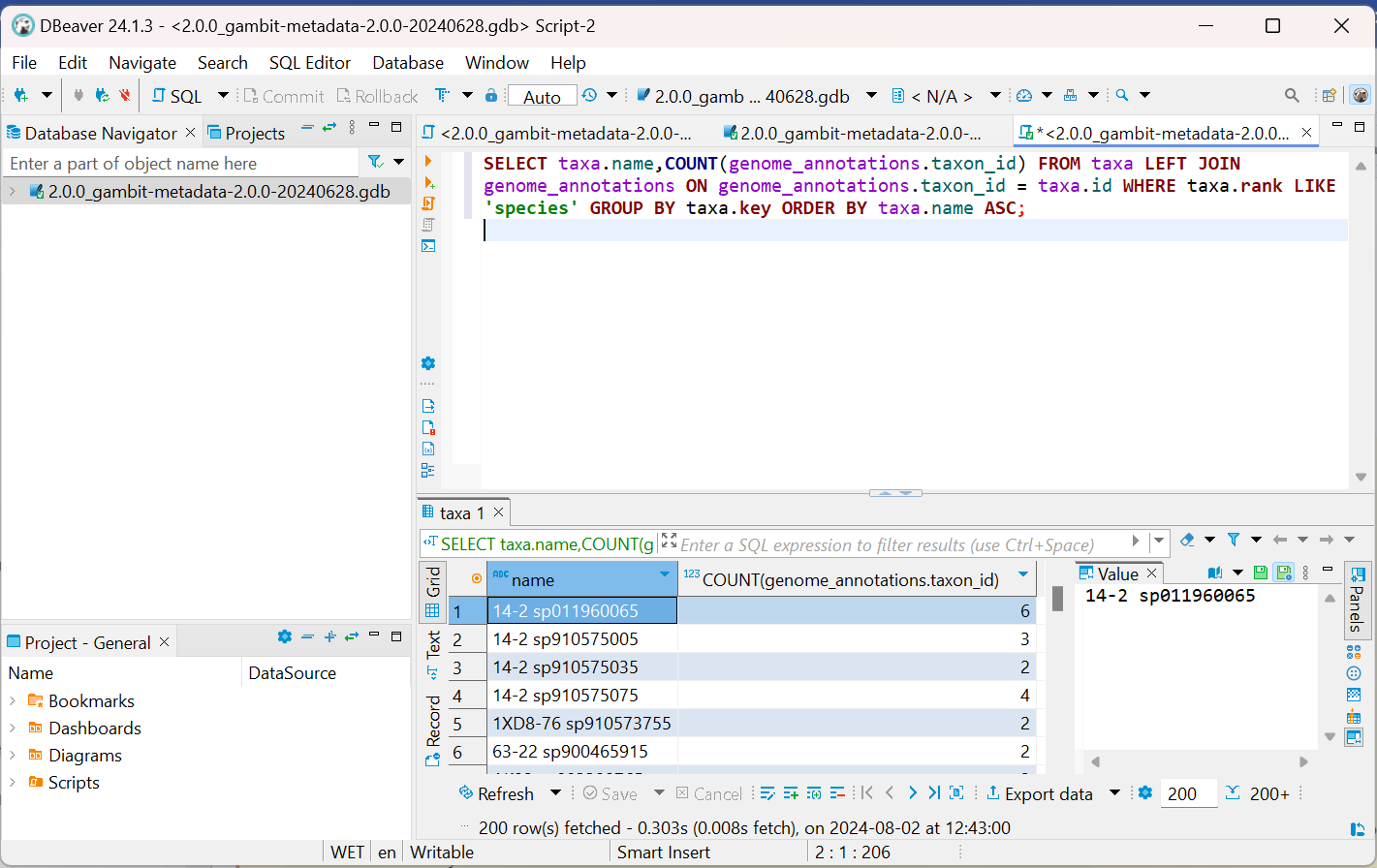This screenshot has width=1377, height=868.
Task: Click the SQL editor vertical scrollbar
Action: (1361, 320)
